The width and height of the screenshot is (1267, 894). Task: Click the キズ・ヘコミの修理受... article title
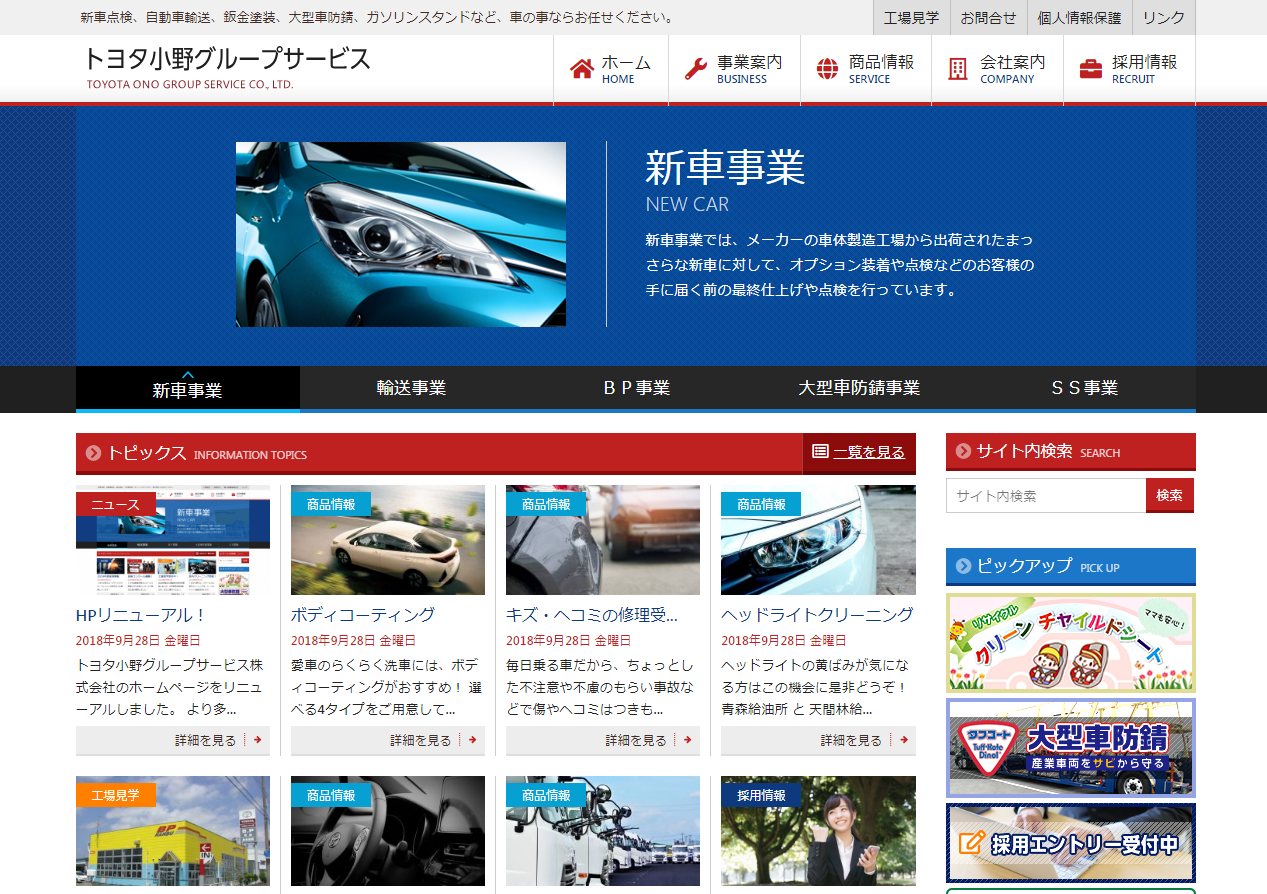[592, 615]
